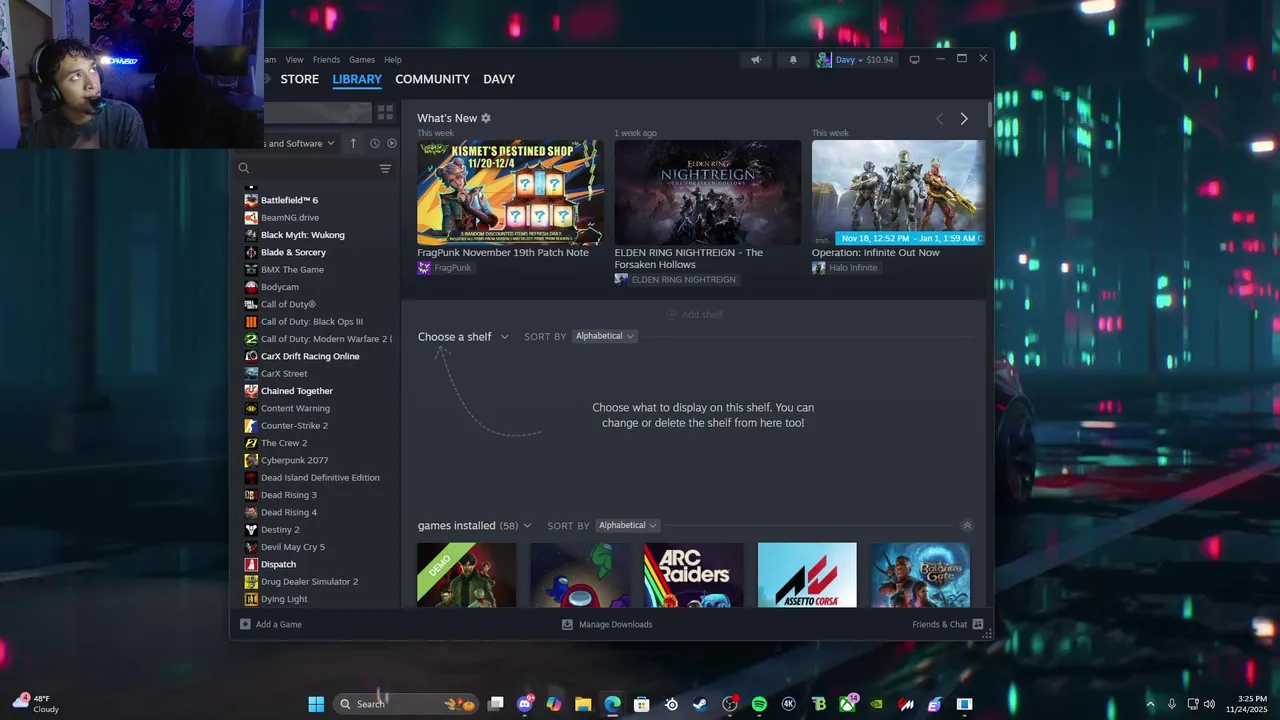Select Call of Duty: Black Ops III
1280x720 pixels.
[x=314, y=322]
